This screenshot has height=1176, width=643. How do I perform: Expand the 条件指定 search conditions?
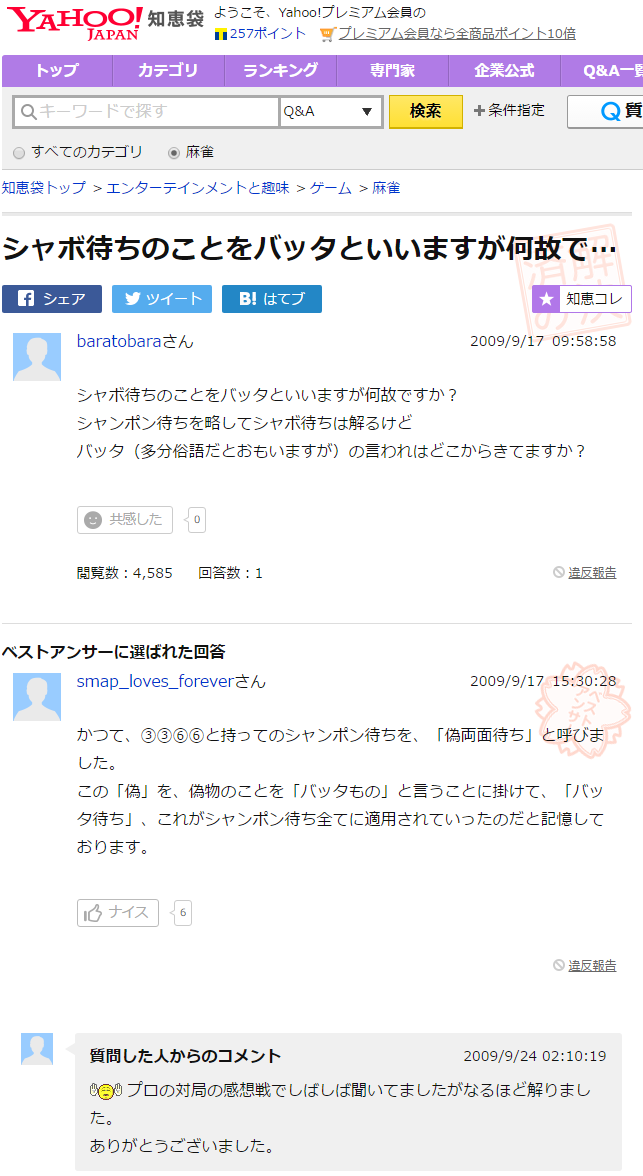[x=509, y=111]
